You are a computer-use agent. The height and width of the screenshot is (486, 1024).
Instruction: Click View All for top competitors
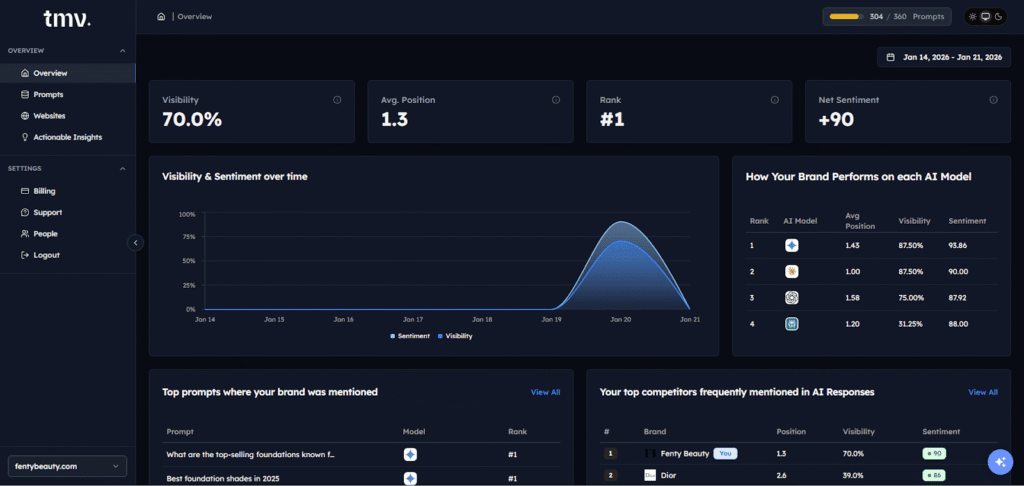point(983,393)
